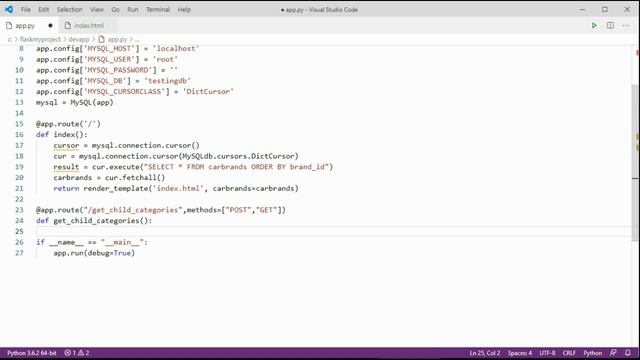
Task: Click the VS Code logo icon
Action: [x=9, y=9]
